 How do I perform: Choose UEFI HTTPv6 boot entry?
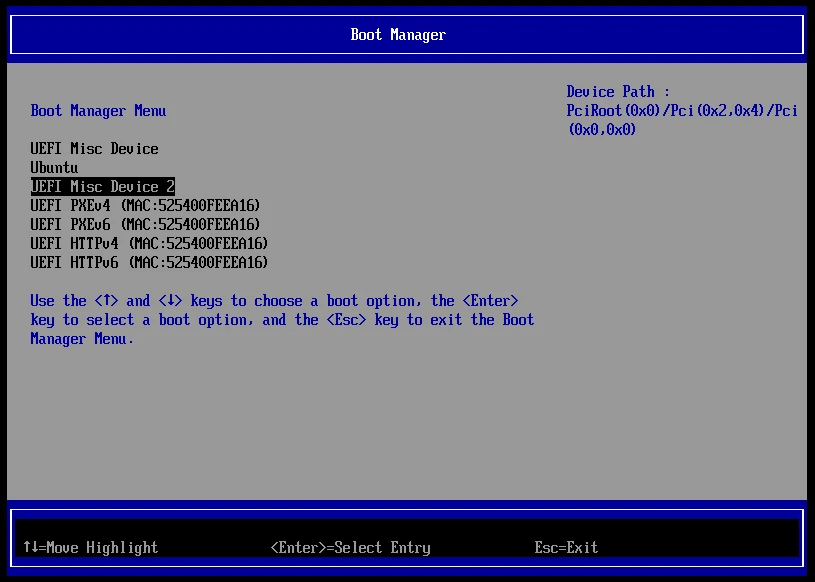[x=149, y=263]
